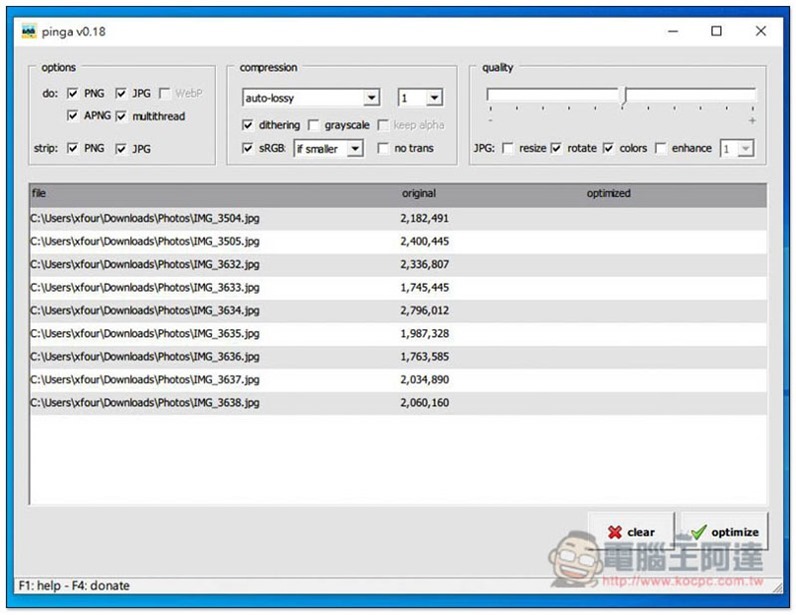796x615 pixels.
Task: Select the IMG_3633.jpg file row
Action: click(398, 287)
